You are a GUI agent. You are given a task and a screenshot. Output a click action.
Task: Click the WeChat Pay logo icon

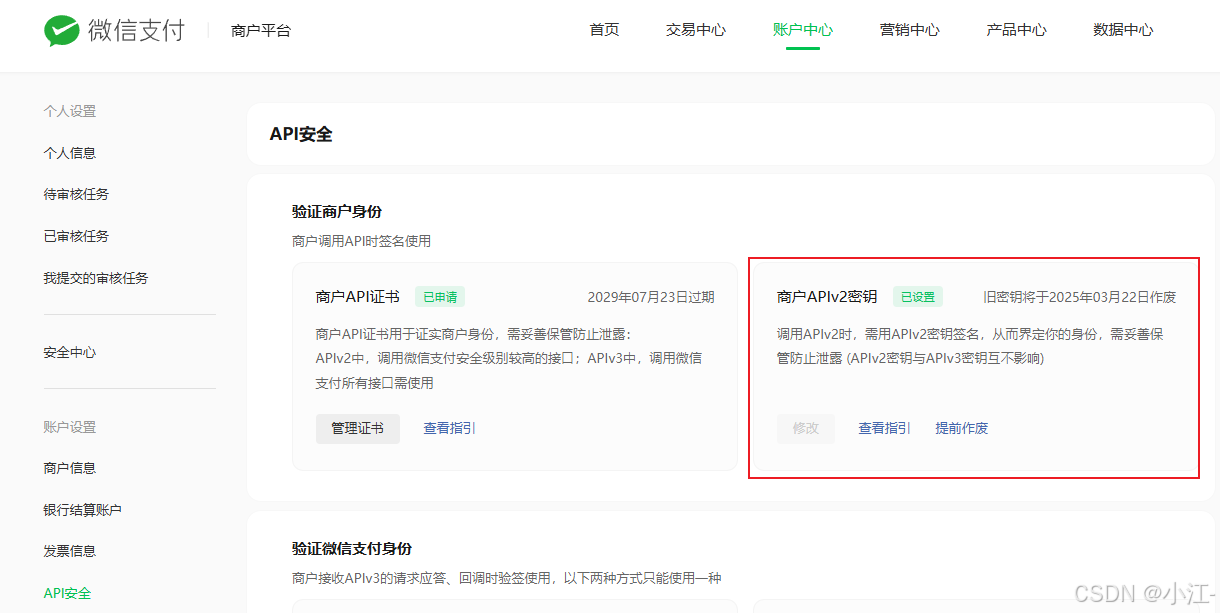point(61,30)
